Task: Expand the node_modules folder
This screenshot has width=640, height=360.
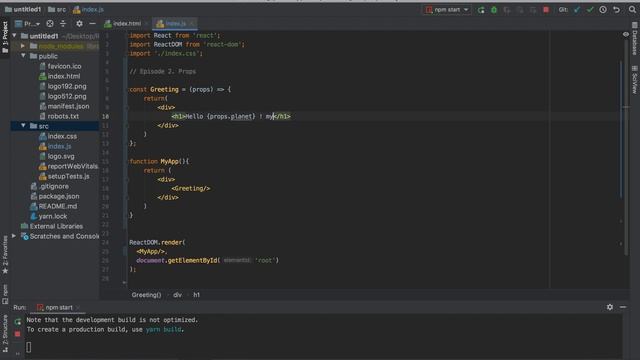Action: pyautogui.click(x=23, y=46)
